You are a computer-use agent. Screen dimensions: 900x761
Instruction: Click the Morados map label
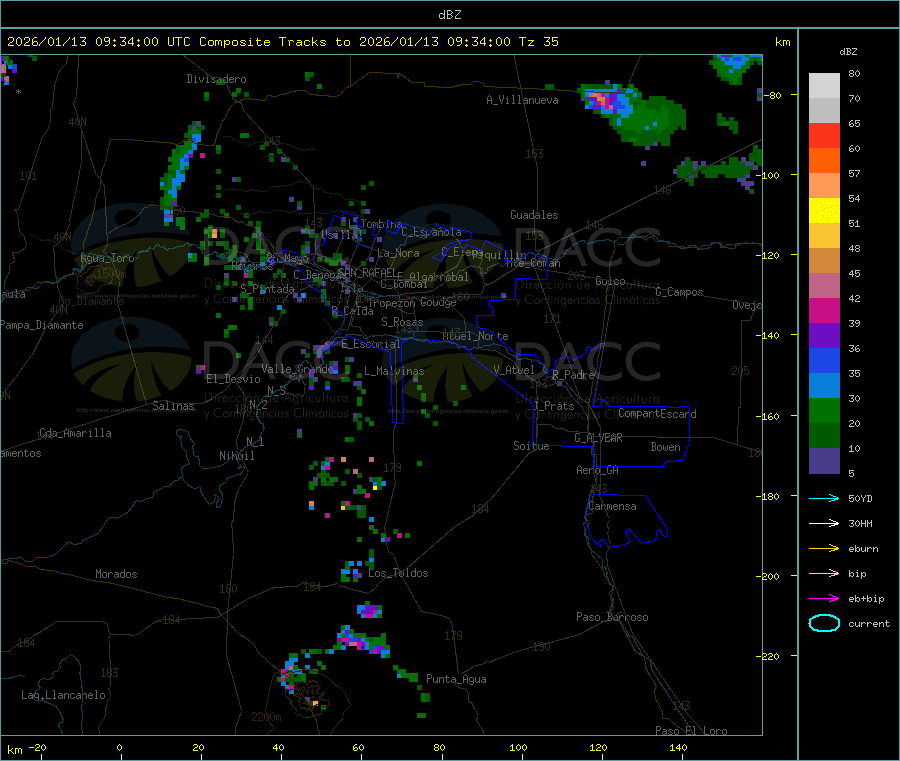pyautogui.click(x=116, y=574)
